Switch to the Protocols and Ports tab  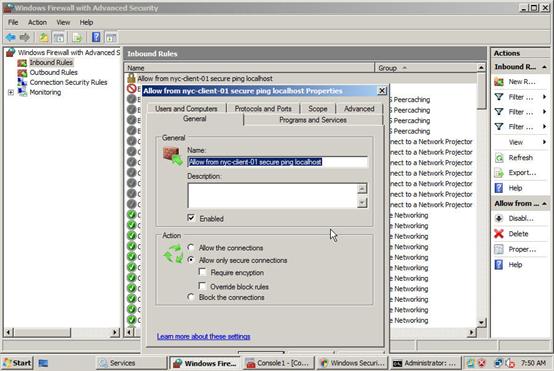pyautogui.click(x=263, y=109)
